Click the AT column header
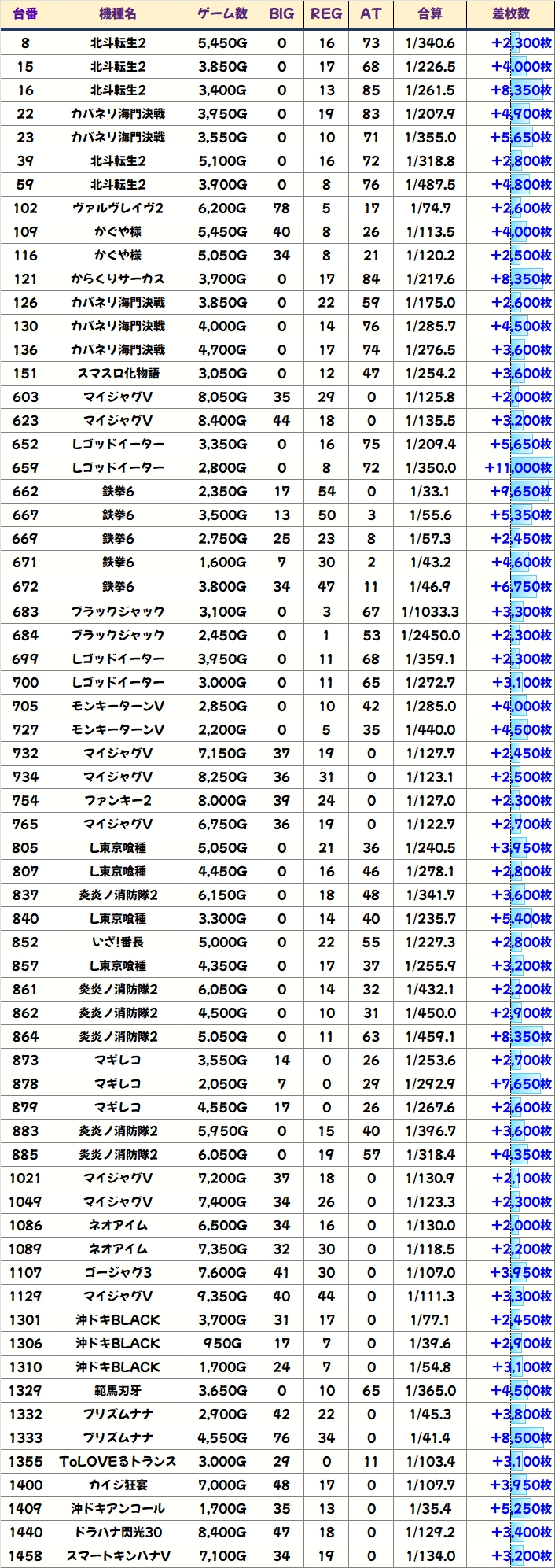This screenshot has width=555, height=1568. [370, 14]
